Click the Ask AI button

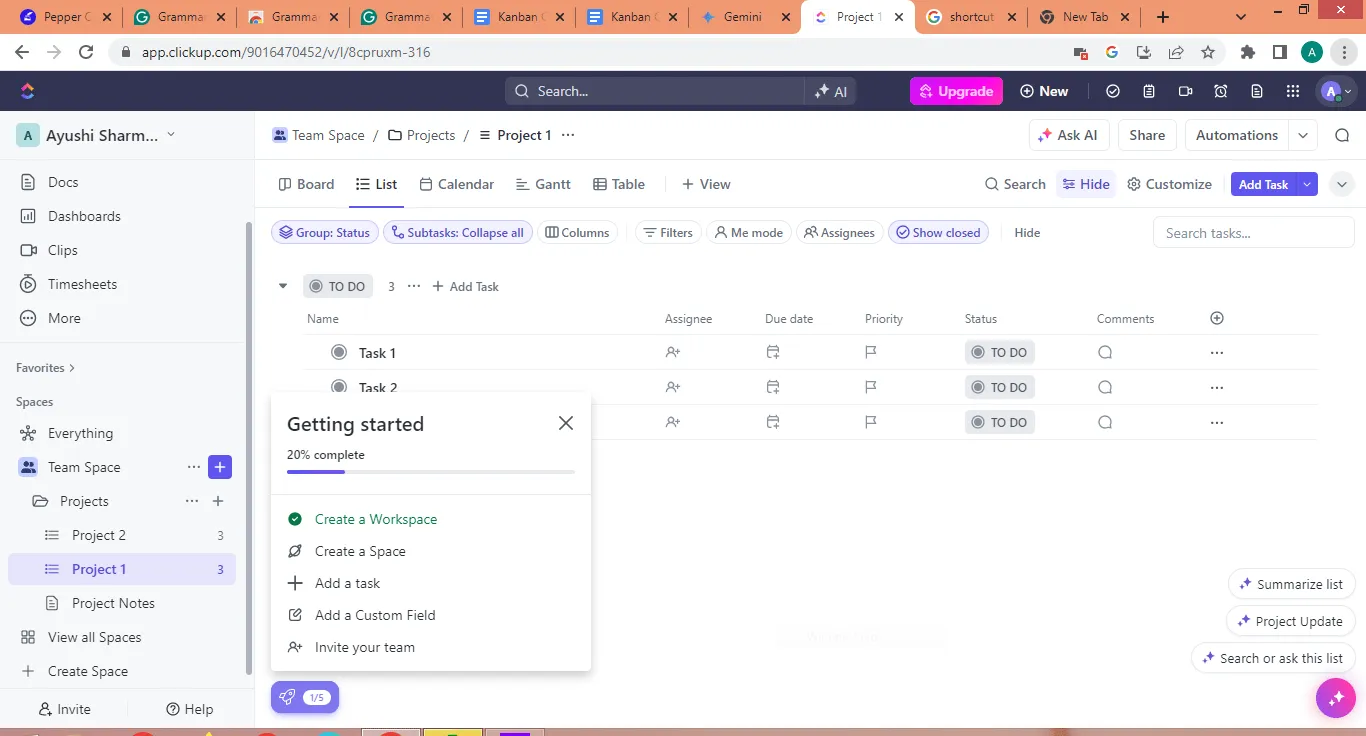tap(1068, 135)
